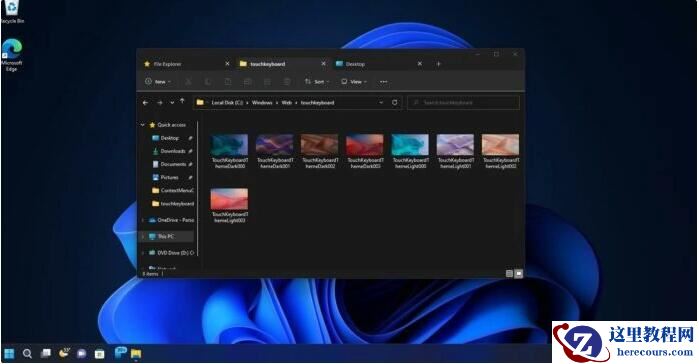Open taskbar Search
This screenshot has height=364, width=699.
(x=27, y=354)
